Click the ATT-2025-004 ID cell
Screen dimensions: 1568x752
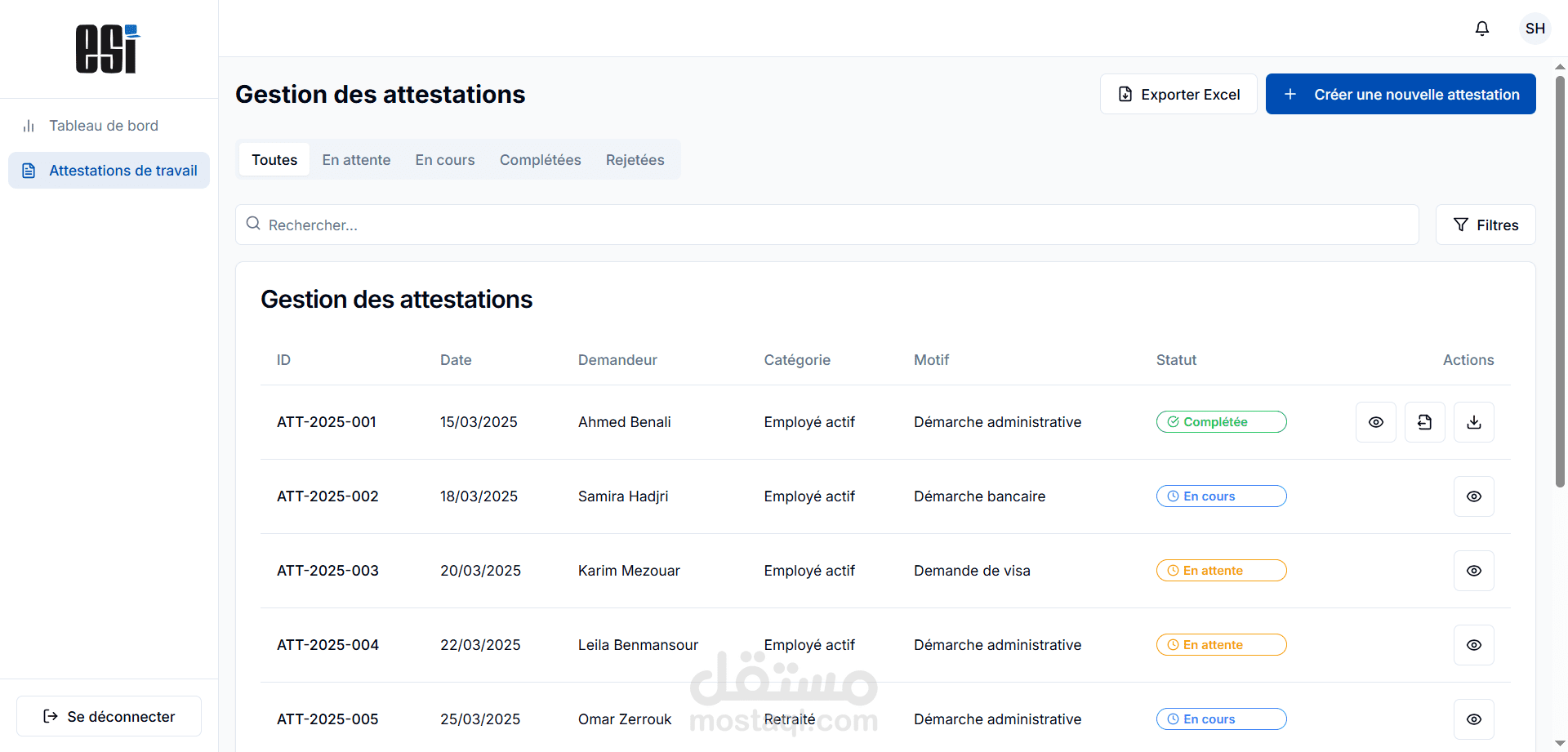(327, 645)
